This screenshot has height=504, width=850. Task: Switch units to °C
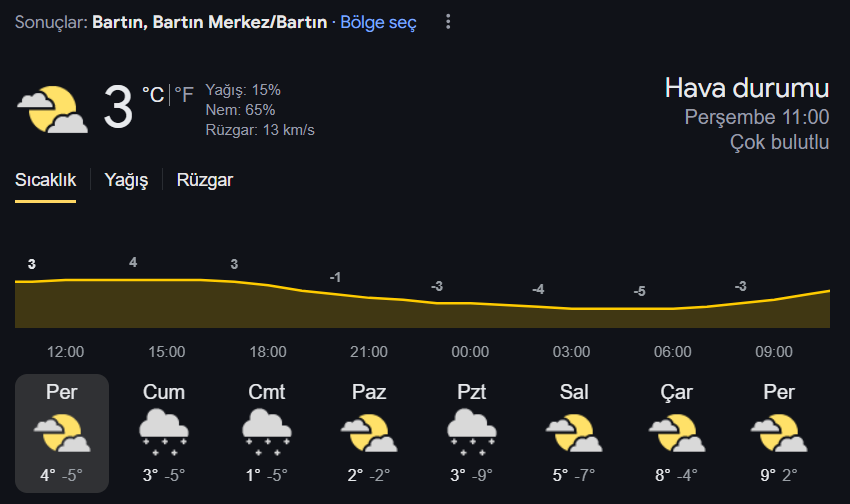pos(153,95)
